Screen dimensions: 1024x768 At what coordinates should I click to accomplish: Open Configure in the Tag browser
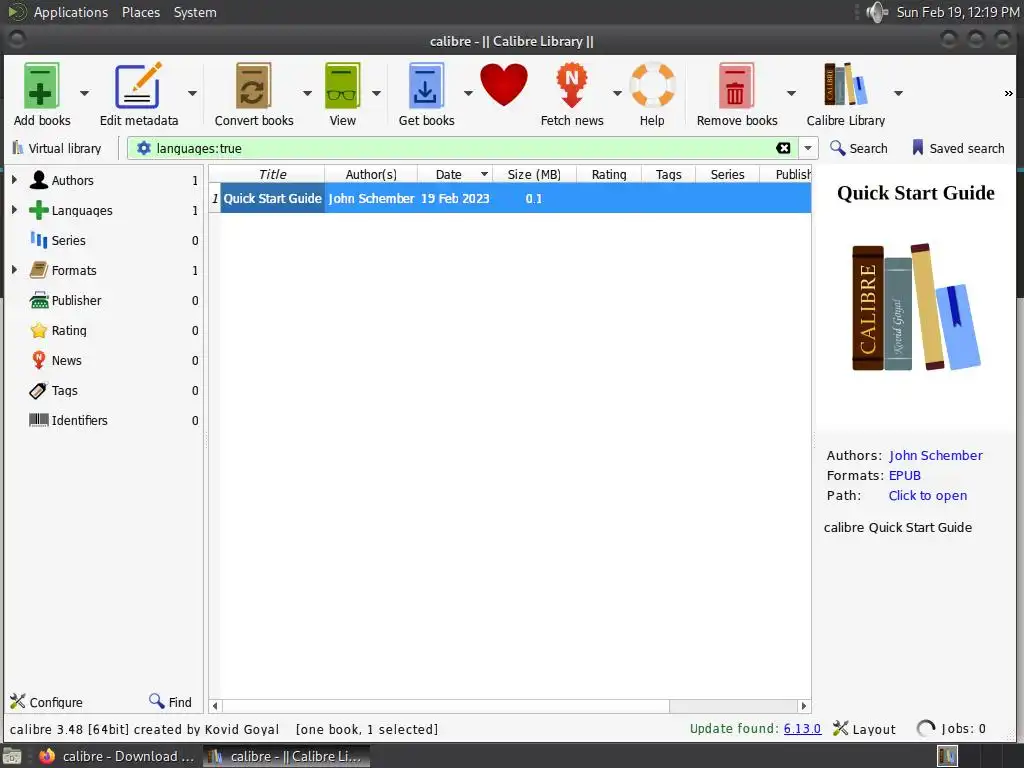[46, 702]
